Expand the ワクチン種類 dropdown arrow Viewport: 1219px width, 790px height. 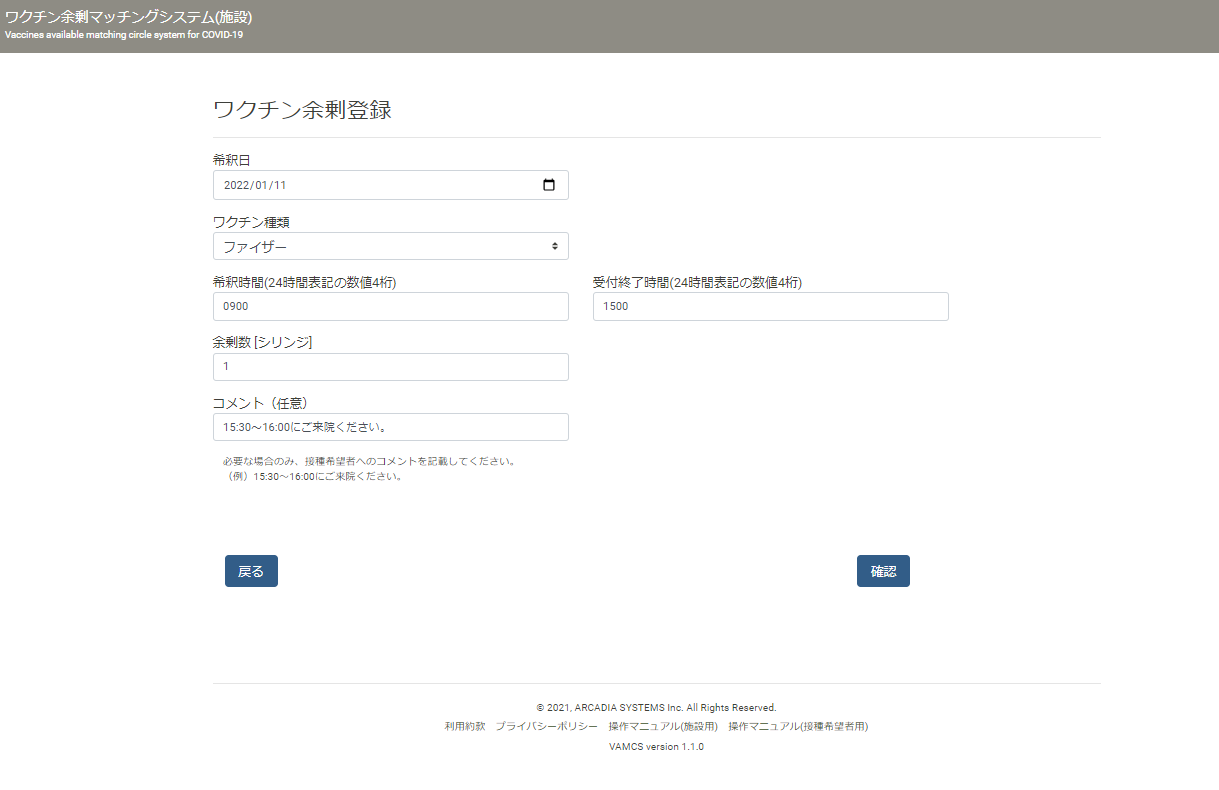pos(555,246)
